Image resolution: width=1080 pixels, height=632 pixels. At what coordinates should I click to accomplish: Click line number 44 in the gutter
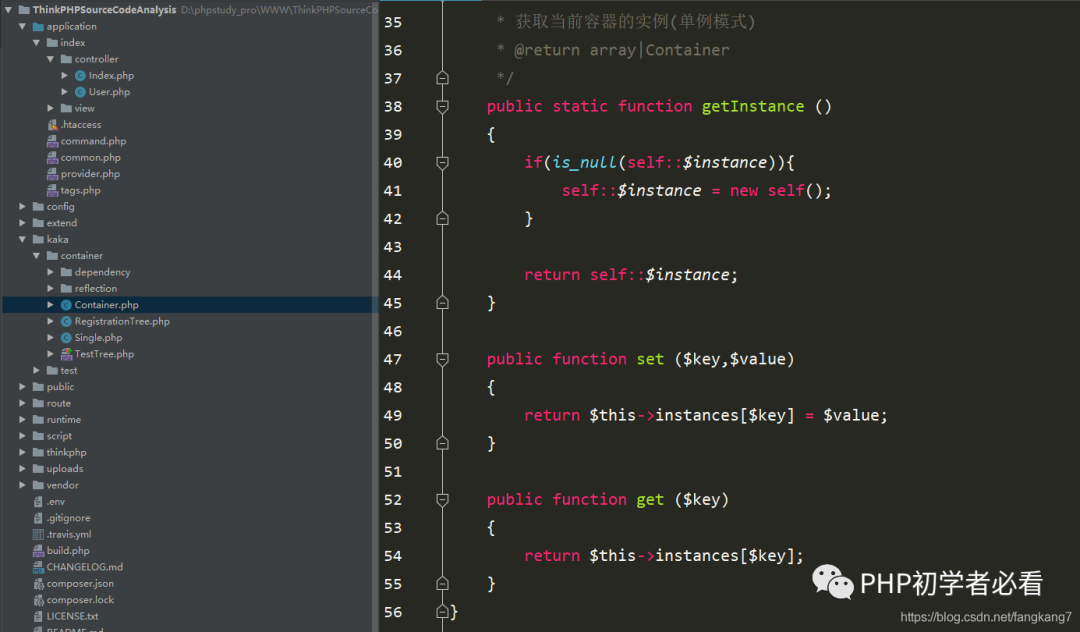[x=393, y=275]
